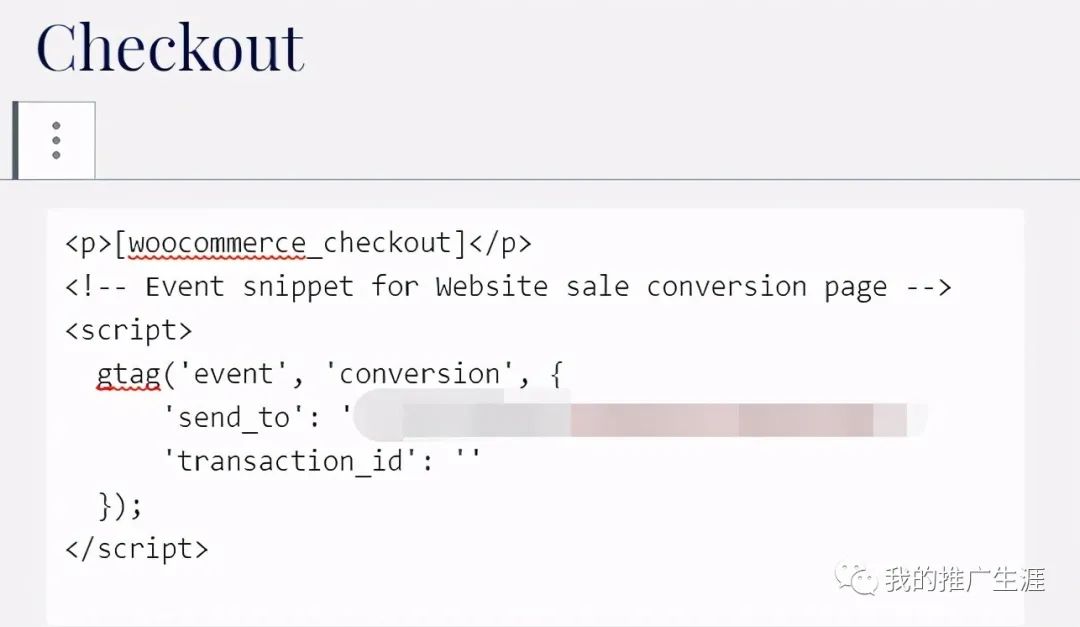Open the block options three-dot menu
The image size is (1080, 627).
click(x=56, y=141)
